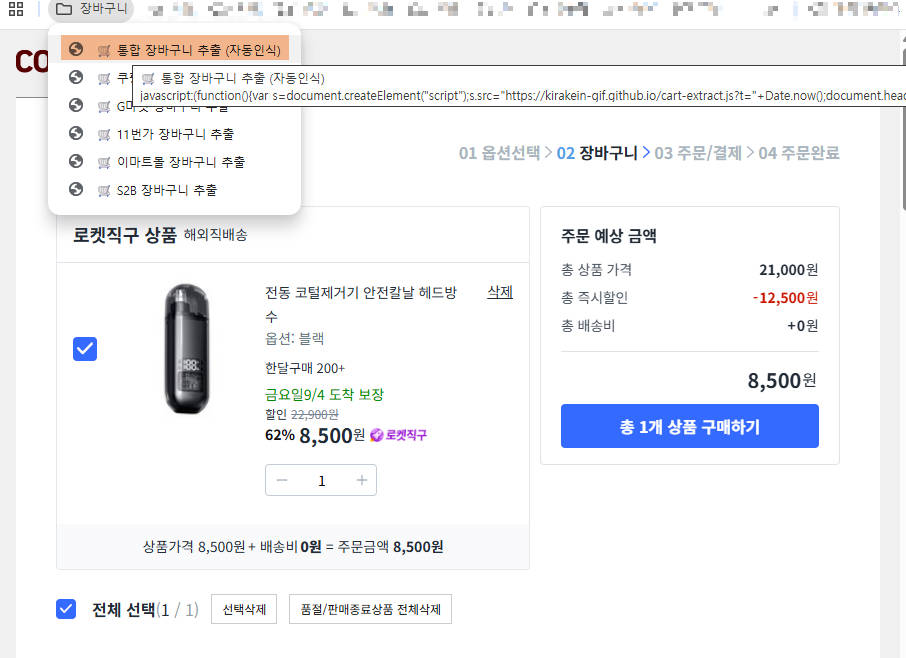Image resolution: width=906 pixels, height=658 pixels.
Task: Increase quantity with plus button
Action: point(362,480)
